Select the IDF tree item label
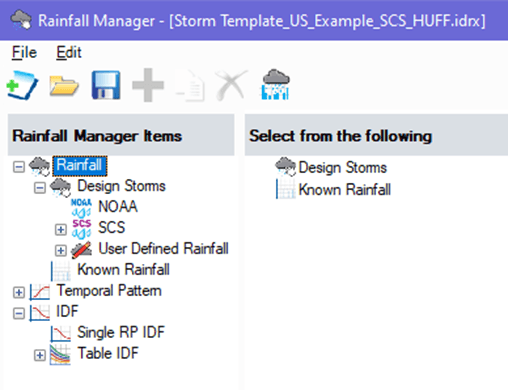This screenshot has height=390, width=508. (67, 312)
